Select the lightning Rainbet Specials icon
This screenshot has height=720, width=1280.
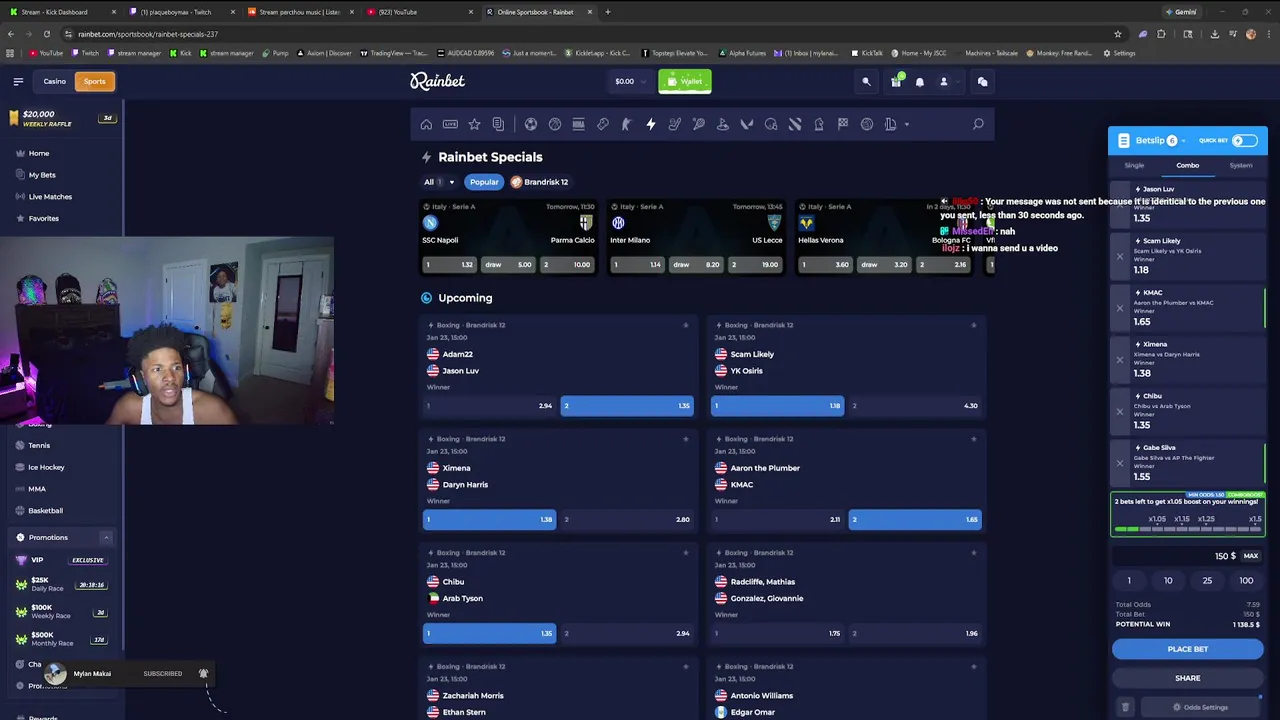coord(651,124)
